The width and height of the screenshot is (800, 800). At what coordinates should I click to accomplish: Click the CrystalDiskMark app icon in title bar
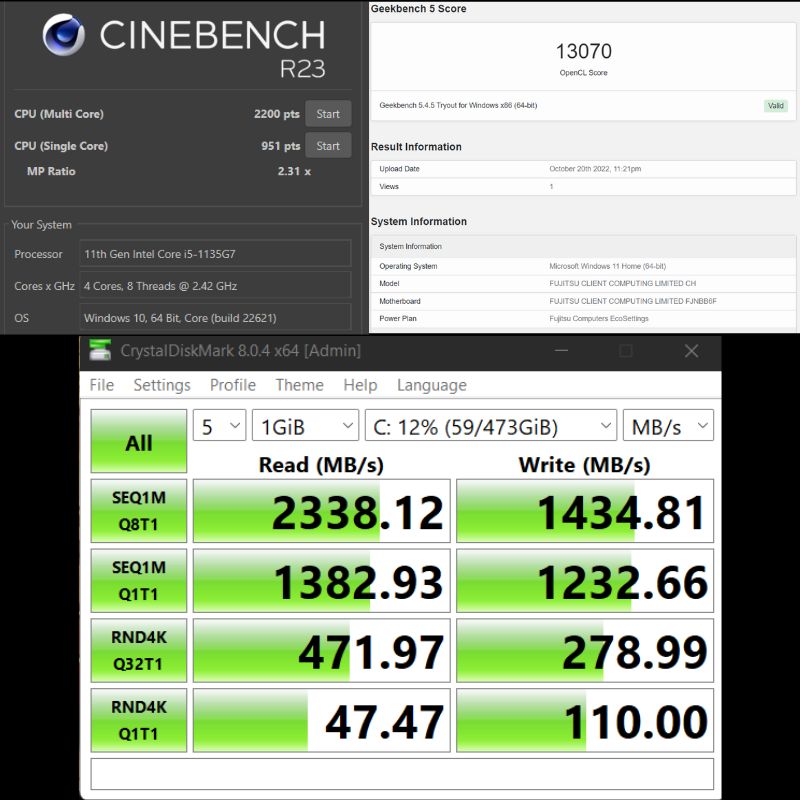pyautogui.click(x=100, y=351)
